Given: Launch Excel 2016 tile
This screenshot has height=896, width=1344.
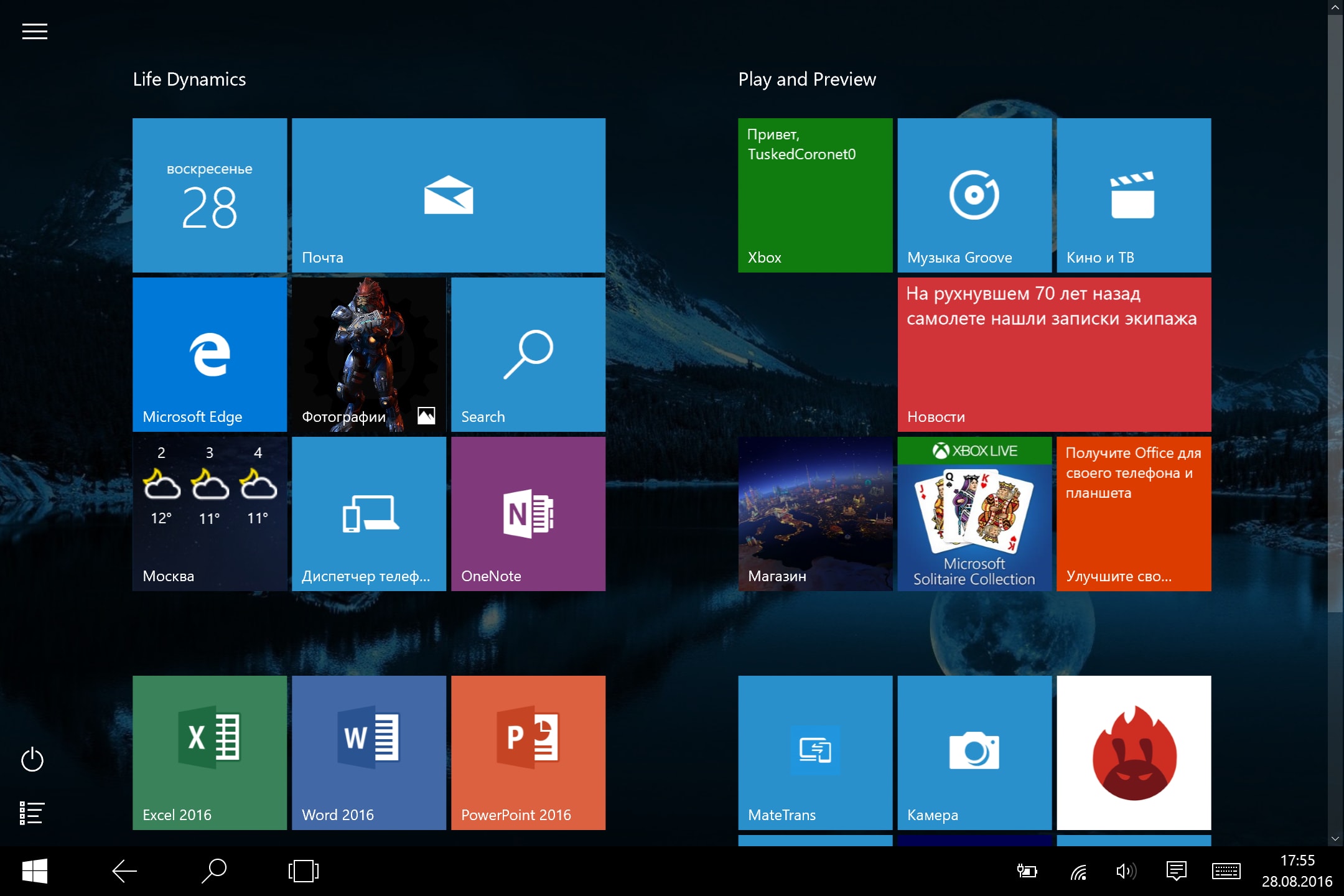Looking at the screenshot, I should (210, 753).
